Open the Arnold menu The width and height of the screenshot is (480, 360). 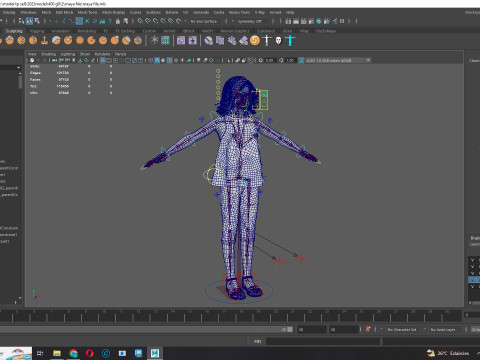pyautogui.click(x=275, y=12)
